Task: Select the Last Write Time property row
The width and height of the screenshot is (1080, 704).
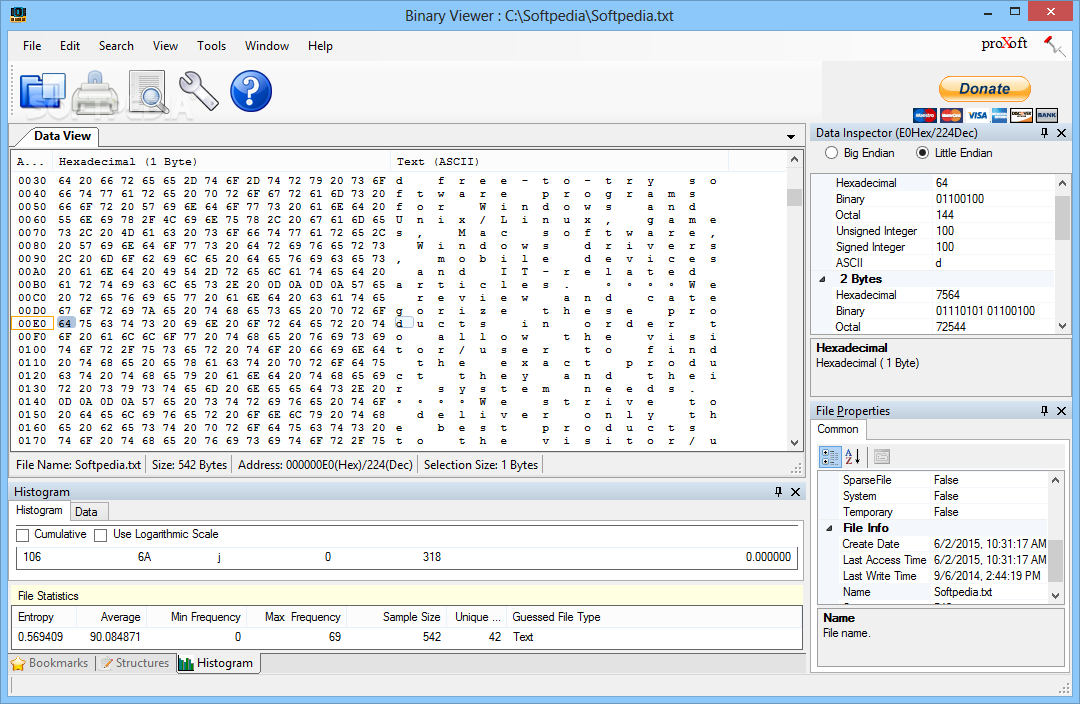Action: (x=937, y=576)
